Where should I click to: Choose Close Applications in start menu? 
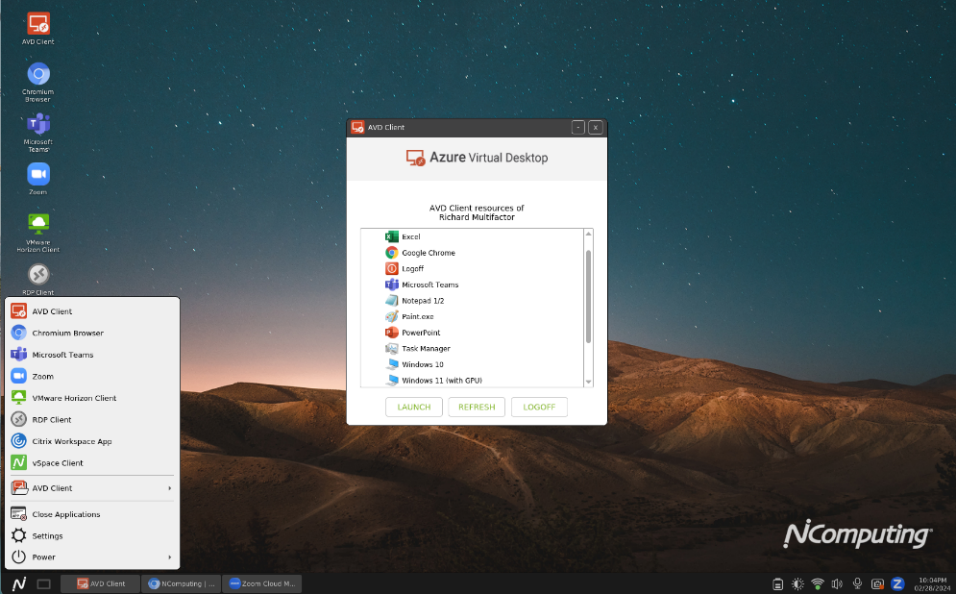tap(93, 514)
